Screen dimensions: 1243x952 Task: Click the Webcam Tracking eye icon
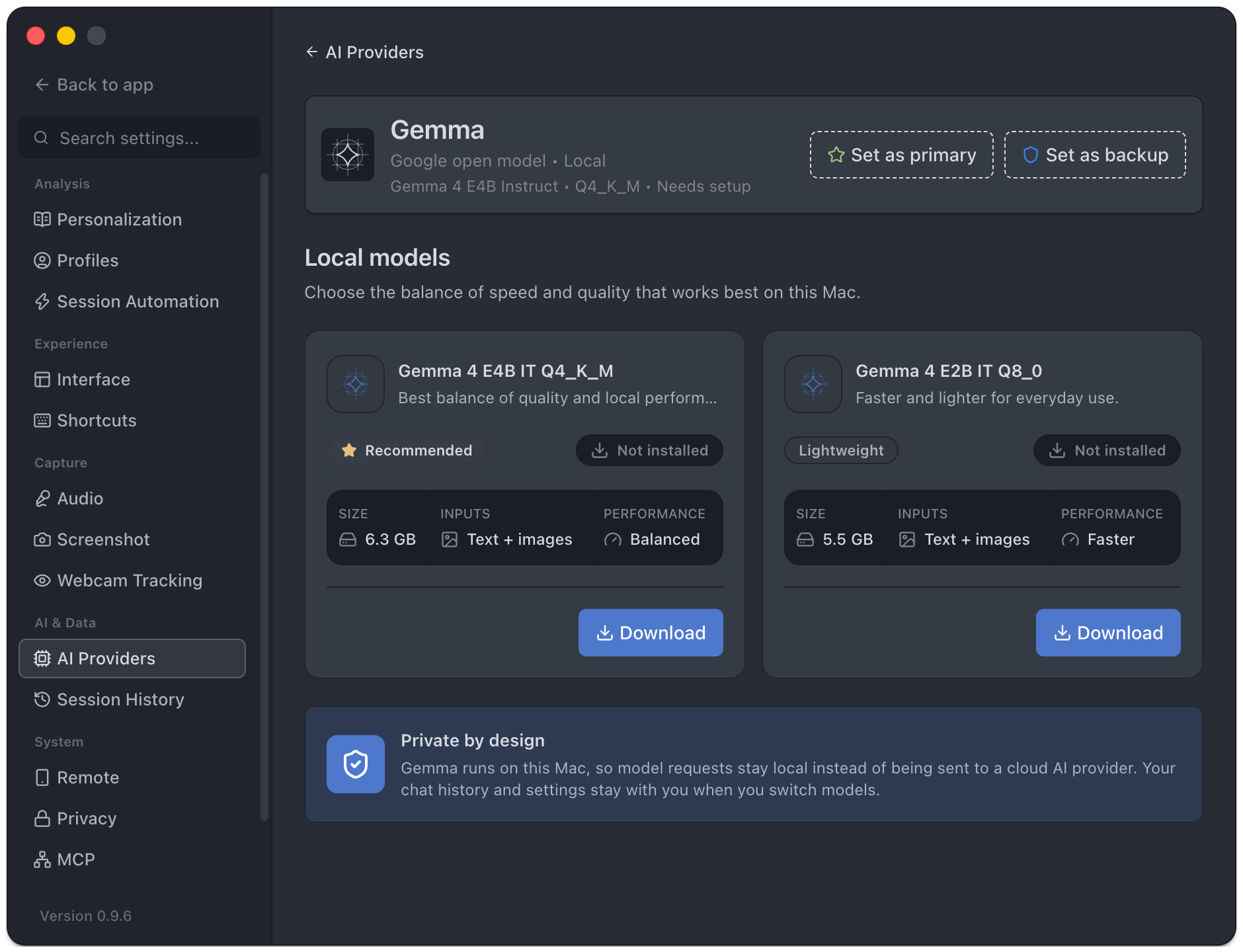click(42, 580)
